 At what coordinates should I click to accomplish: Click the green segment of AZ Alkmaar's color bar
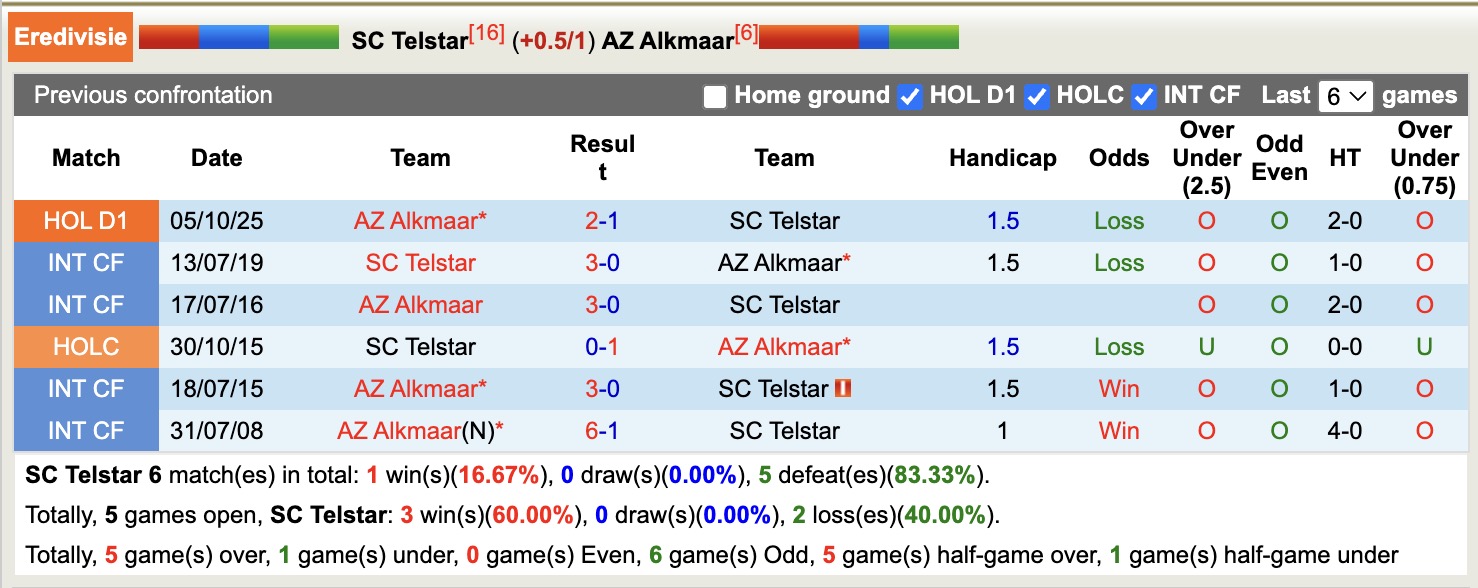point(925,36)
